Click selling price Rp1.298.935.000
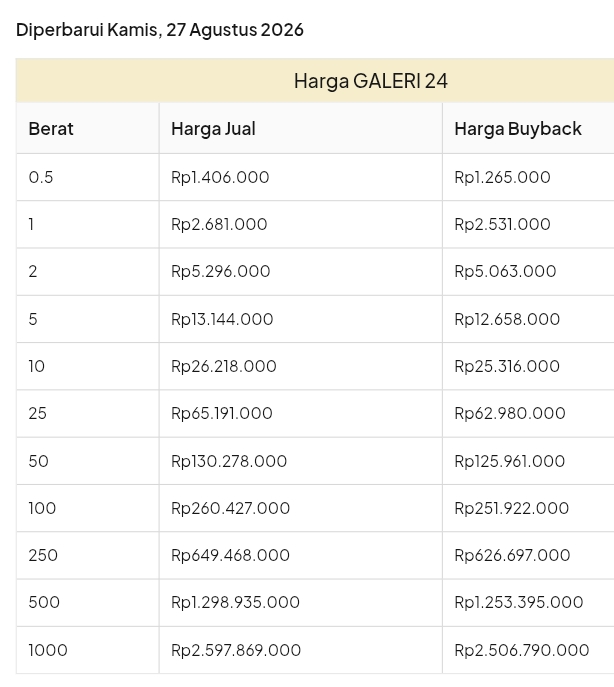The width and height of the screenshot is (614, 687). pos(235,602)
